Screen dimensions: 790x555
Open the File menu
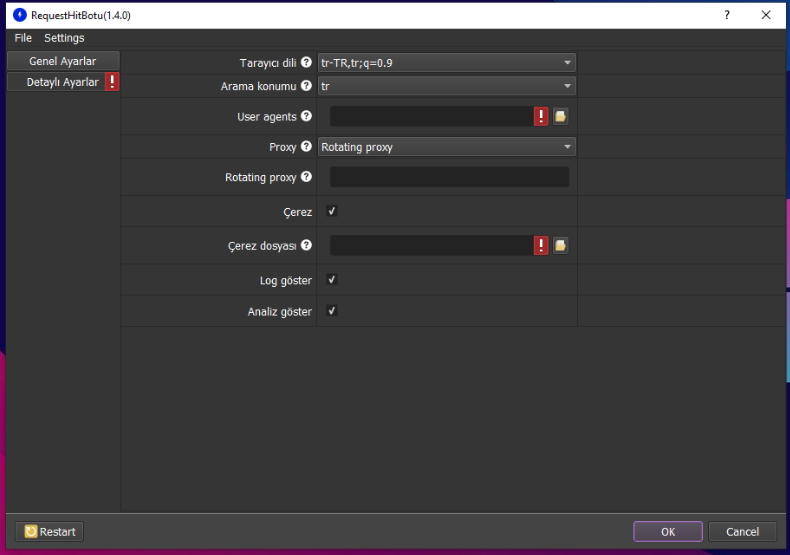point(23,38)
